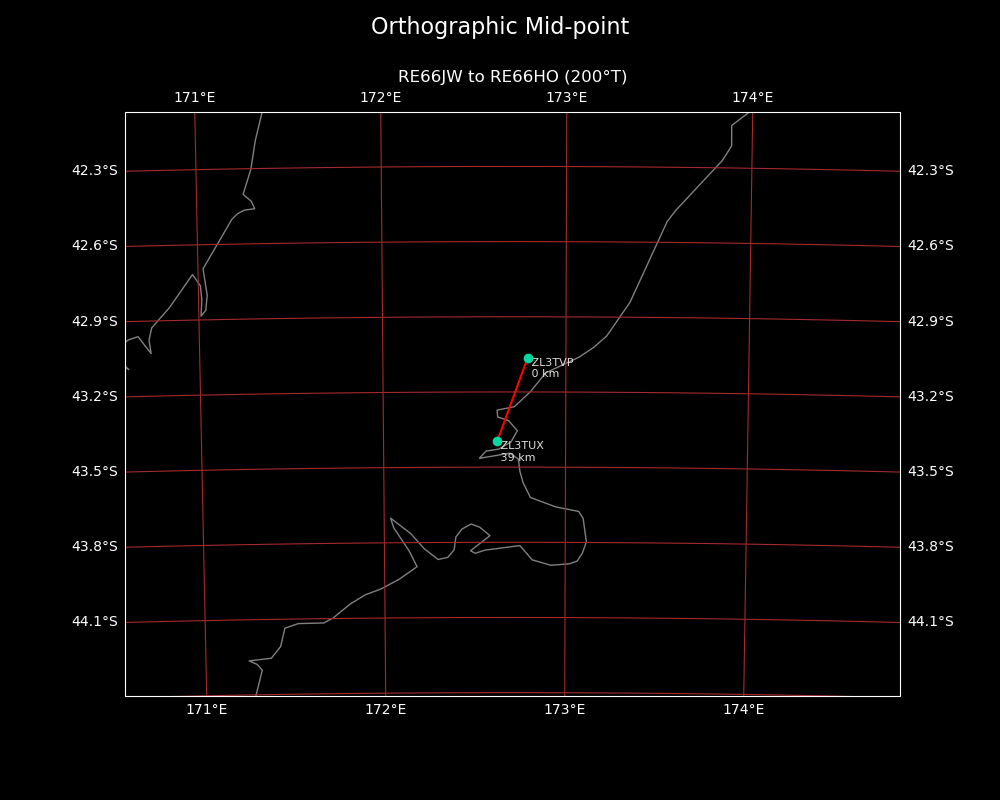Click the 39 km distance label

pyautogui.click(x=517, y=458)
